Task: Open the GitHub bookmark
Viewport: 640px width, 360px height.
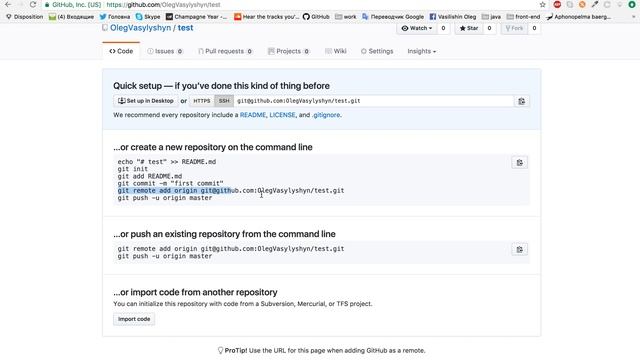Action: (x=316, y=17)
